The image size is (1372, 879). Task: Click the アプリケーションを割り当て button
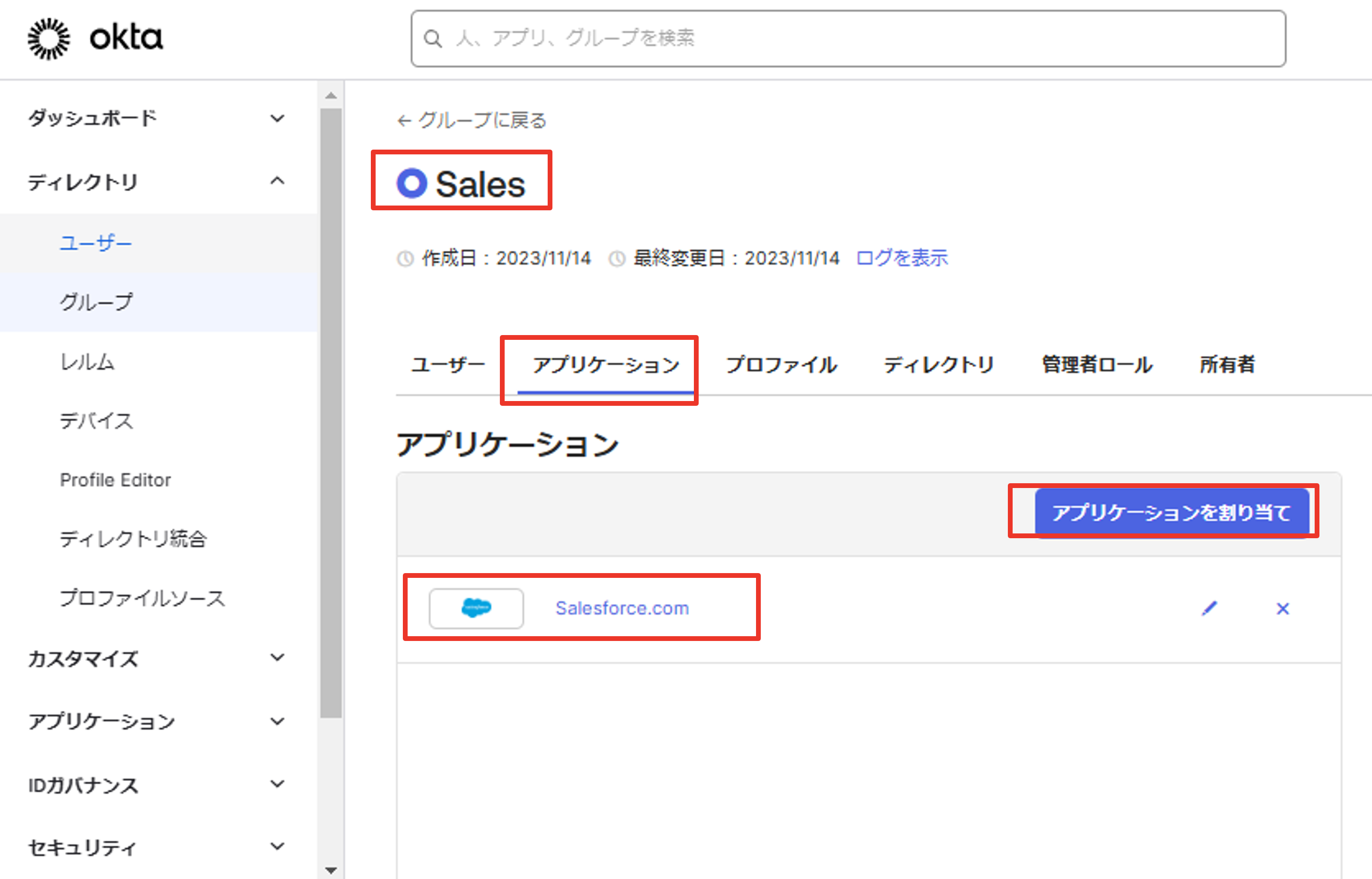click(1172, 512)
